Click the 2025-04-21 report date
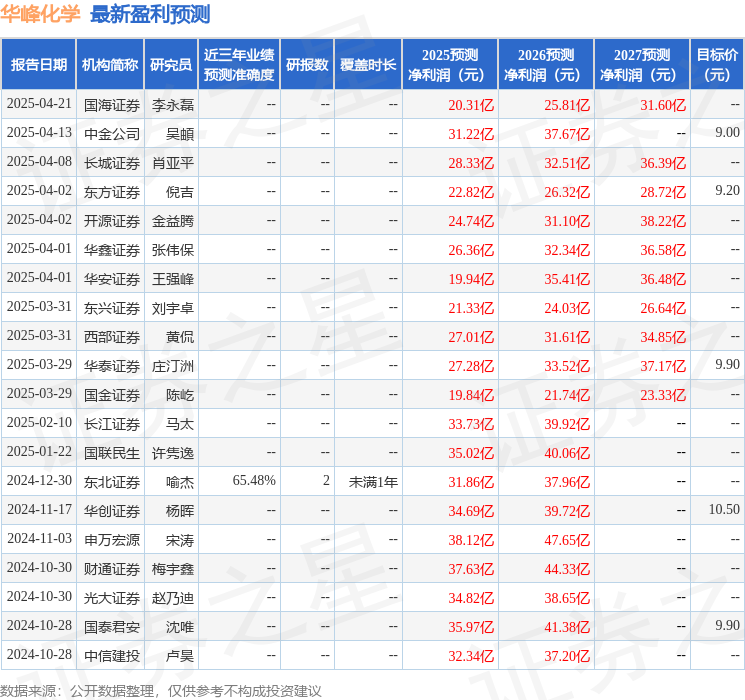Viewport: 745px width, 700px height. tap(39, 103)
